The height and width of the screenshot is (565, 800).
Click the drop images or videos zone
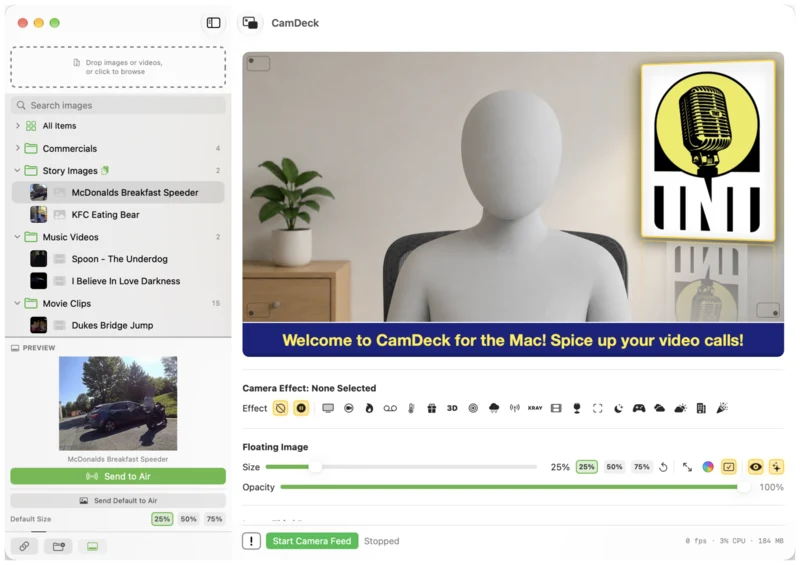coord(118,67)
